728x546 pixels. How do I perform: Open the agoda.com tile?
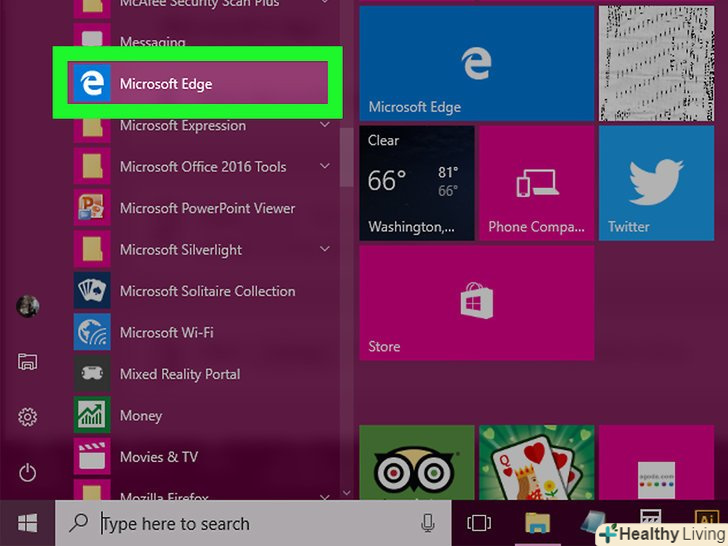click(x=656, y=462)
